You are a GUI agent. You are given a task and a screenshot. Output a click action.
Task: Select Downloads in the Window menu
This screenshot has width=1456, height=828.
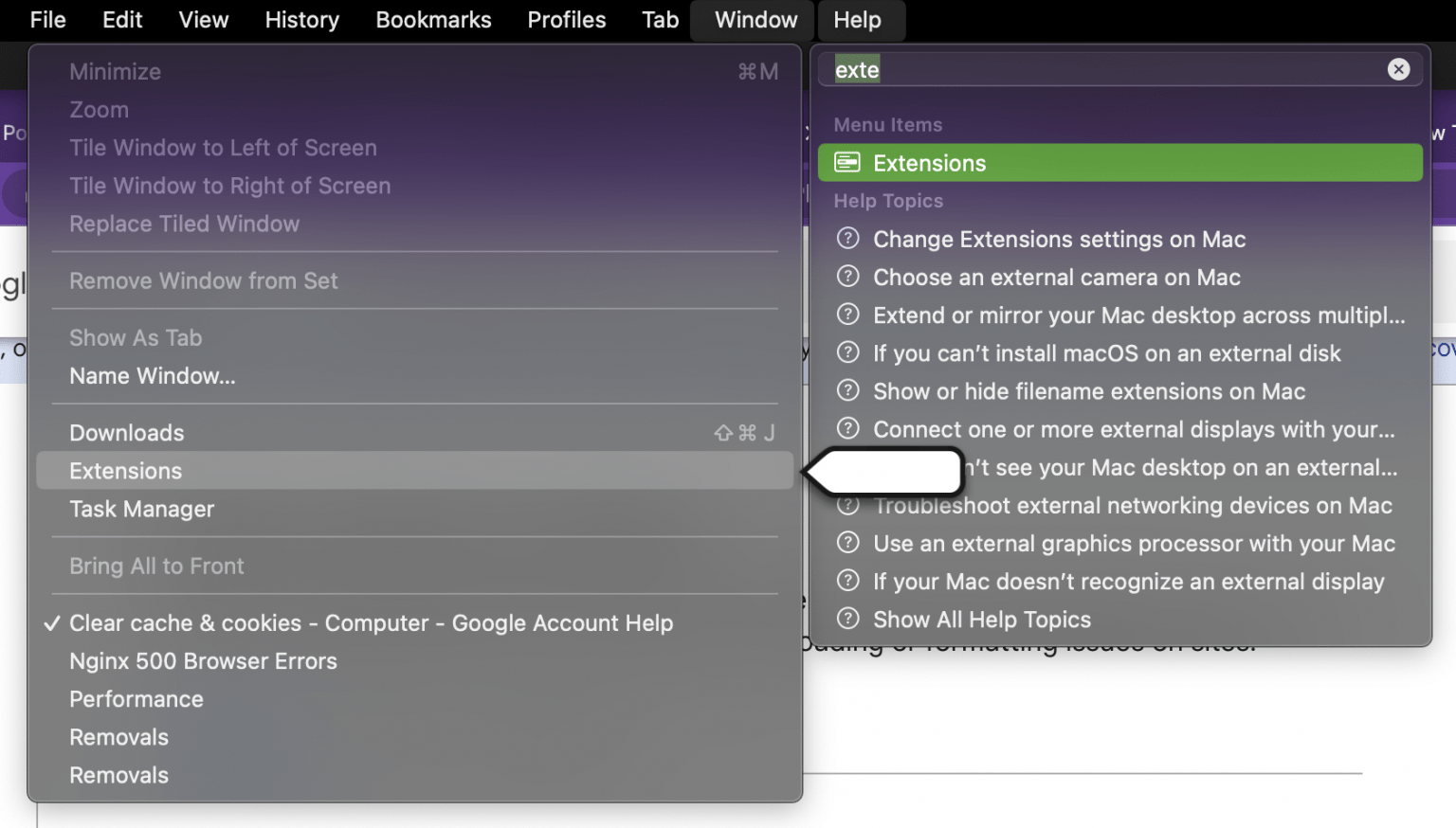click(126, 432)
